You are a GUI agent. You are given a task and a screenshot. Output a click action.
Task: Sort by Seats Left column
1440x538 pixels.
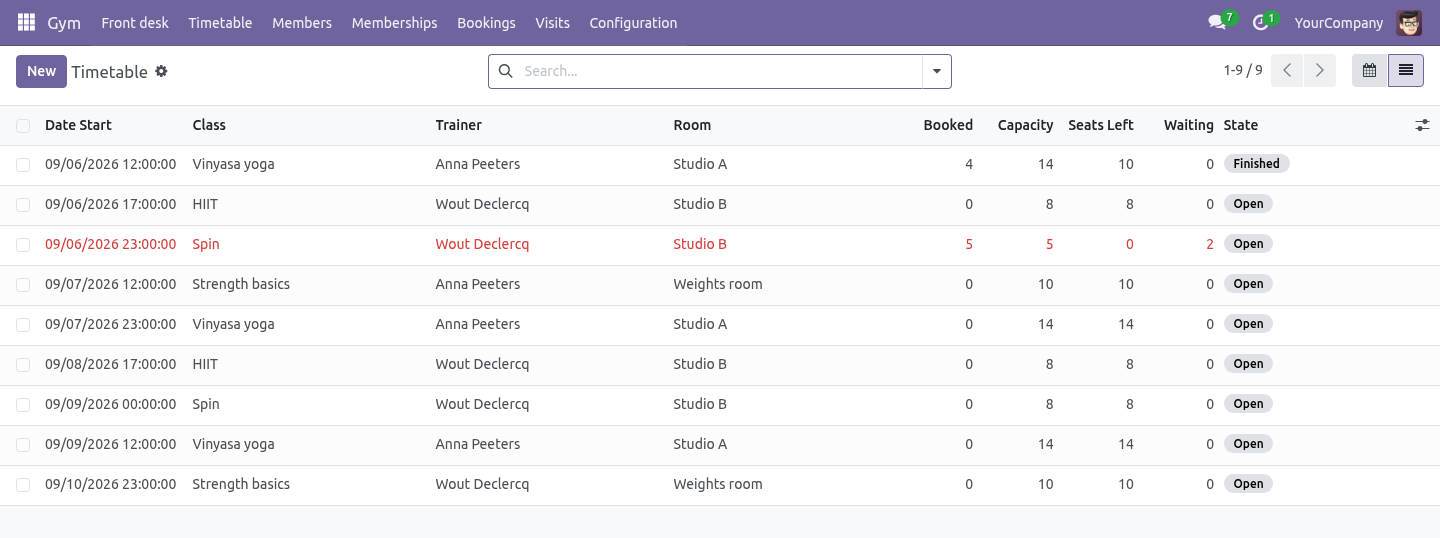[1101, 125]
